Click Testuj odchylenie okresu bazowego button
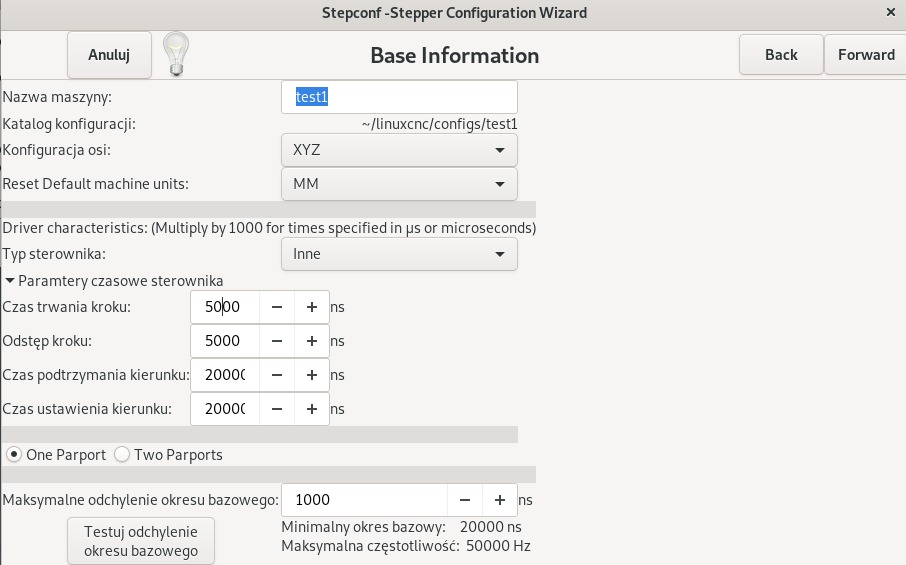906x565 pixels. point(141,541)
